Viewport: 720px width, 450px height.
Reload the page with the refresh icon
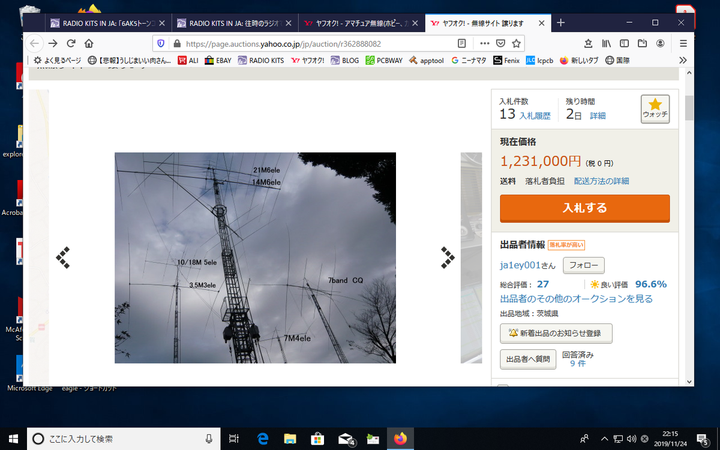[75, 43]
